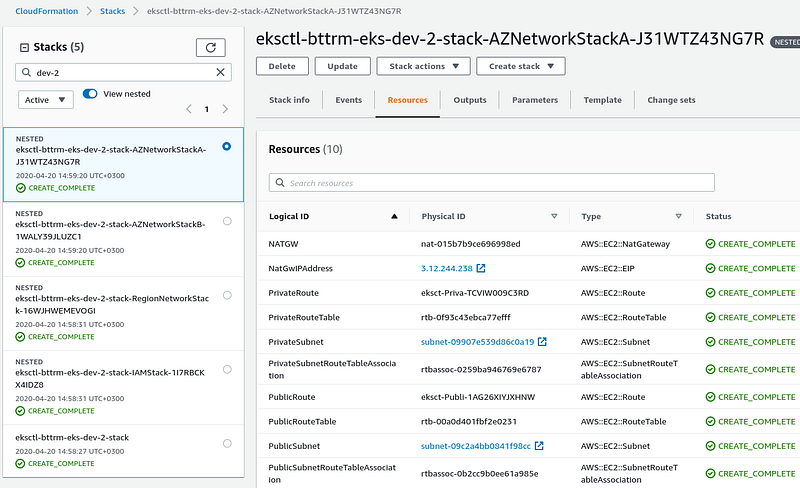The image size is (800, 488).
Task: Click rtb-0f93c43ebca77efff physical ID
Action: click(465, 318)
